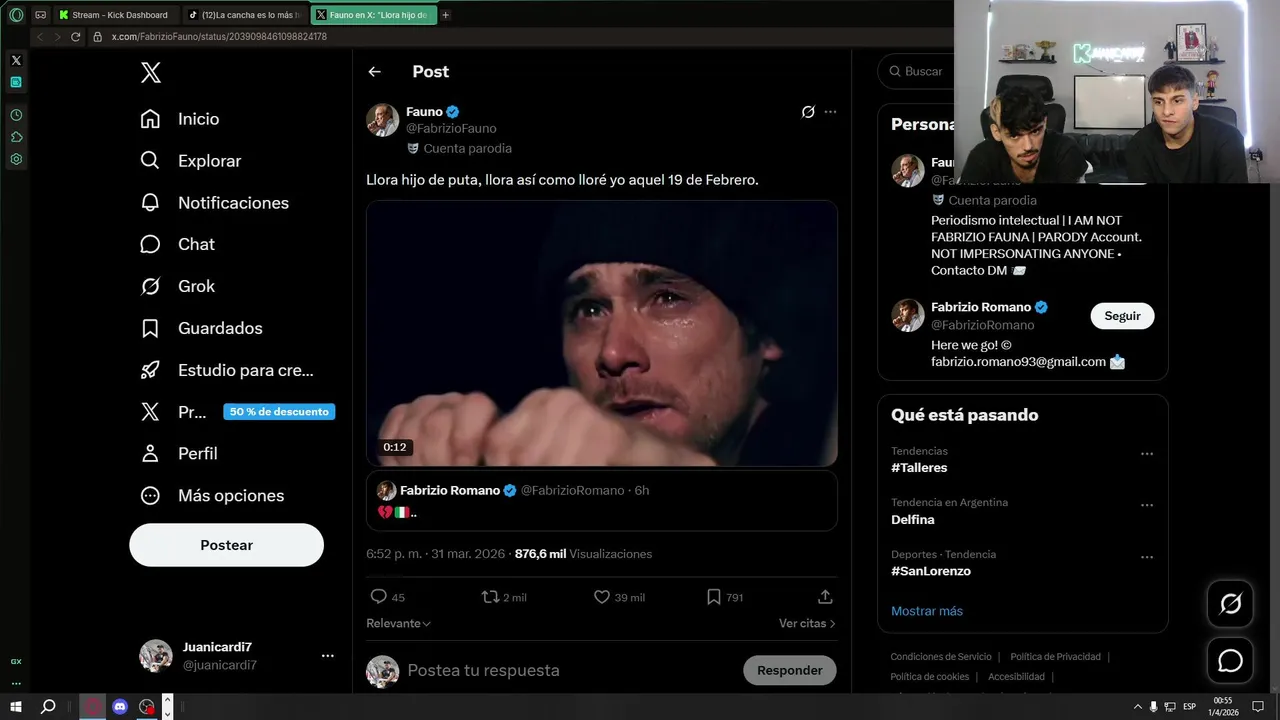Repost this post with the retweet icon

click(491, 597)
